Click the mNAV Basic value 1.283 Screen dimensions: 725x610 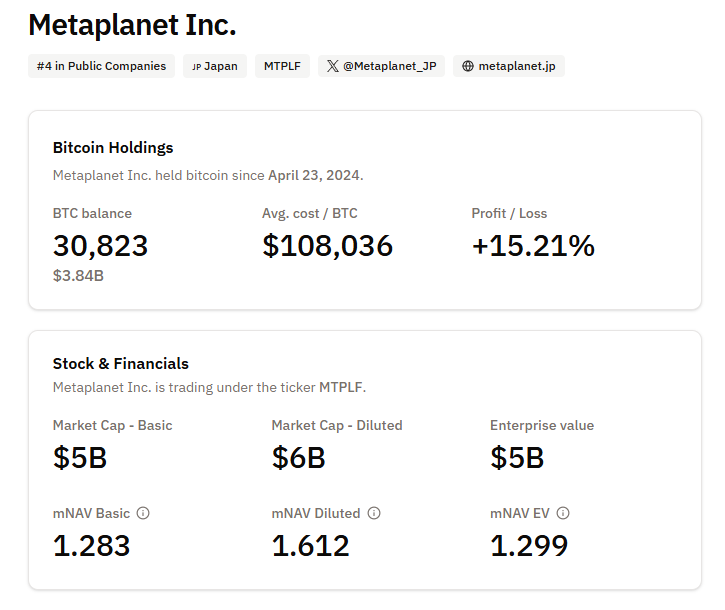pyautogui.click(x=91, y=545)
